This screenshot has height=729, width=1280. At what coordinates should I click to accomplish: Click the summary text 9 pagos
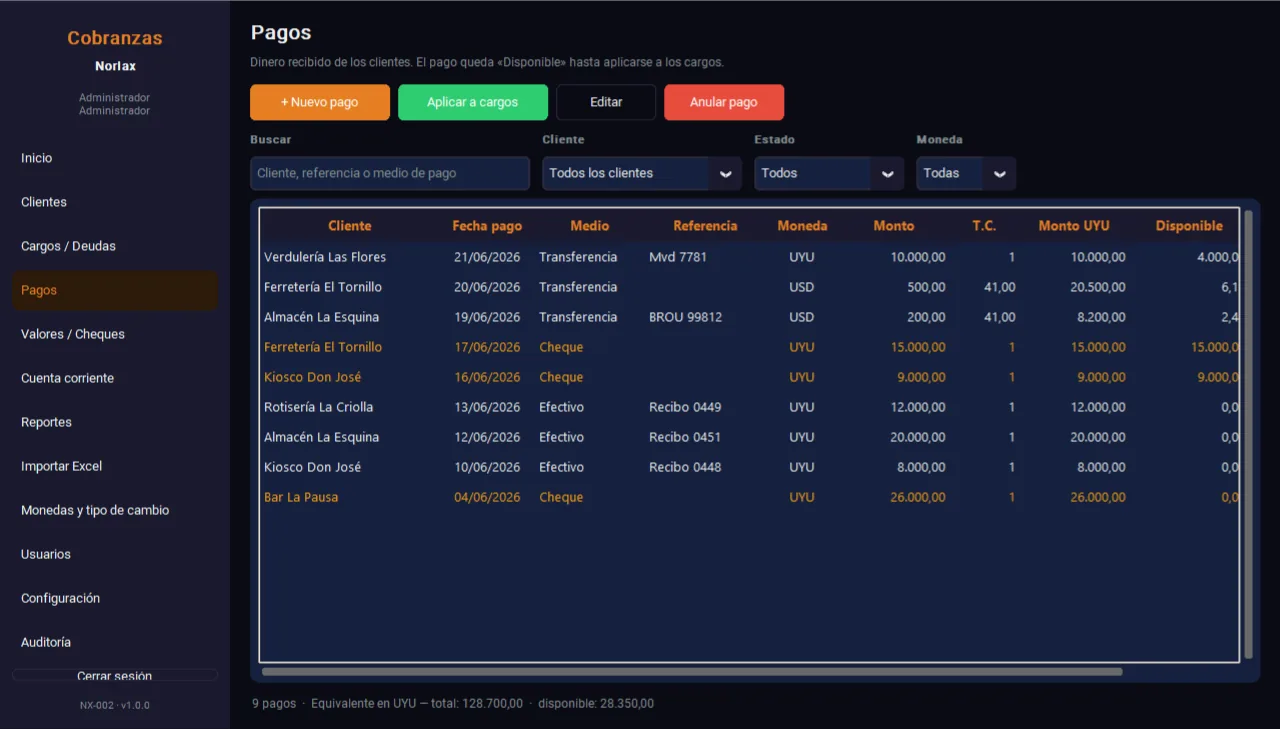click(274, 703)
